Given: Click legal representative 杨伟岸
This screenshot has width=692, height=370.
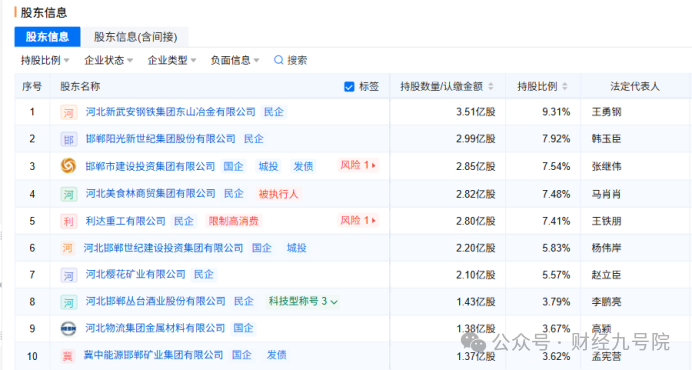Looking at the screenshot, I should (606, 248).
